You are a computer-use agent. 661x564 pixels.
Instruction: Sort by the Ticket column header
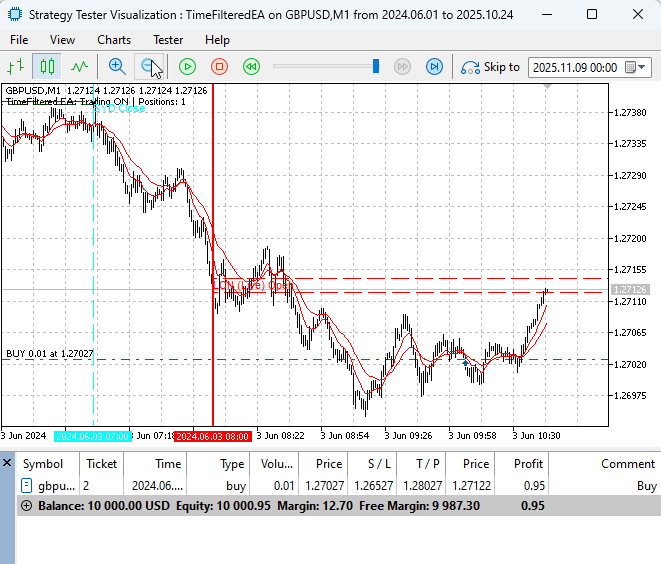(x=102, y=464)
